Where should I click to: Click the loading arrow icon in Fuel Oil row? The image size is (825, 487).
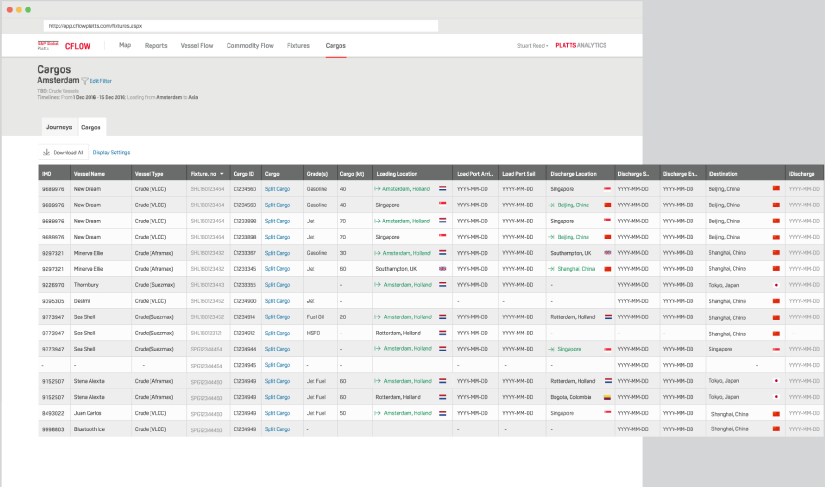[x=377, y=317]
